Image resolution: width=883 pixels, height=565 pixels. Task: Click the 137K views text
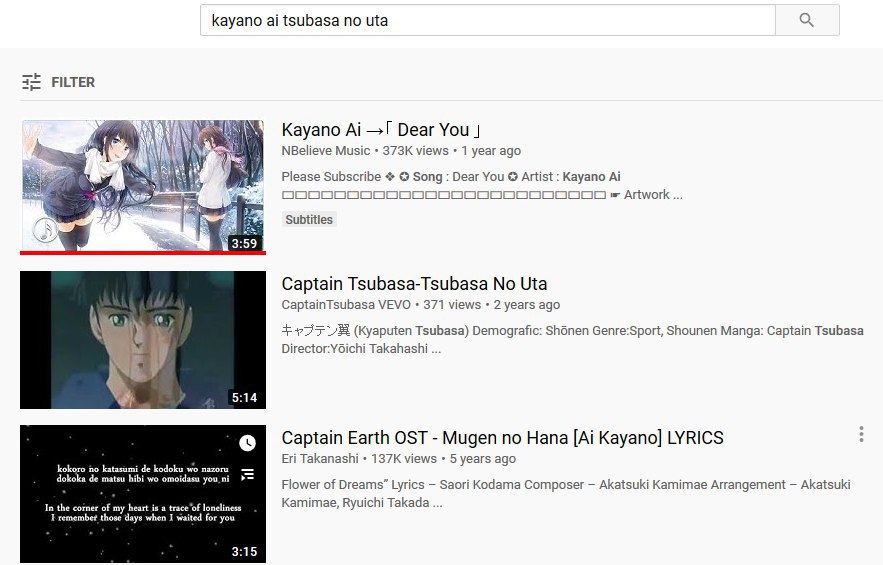404,459
